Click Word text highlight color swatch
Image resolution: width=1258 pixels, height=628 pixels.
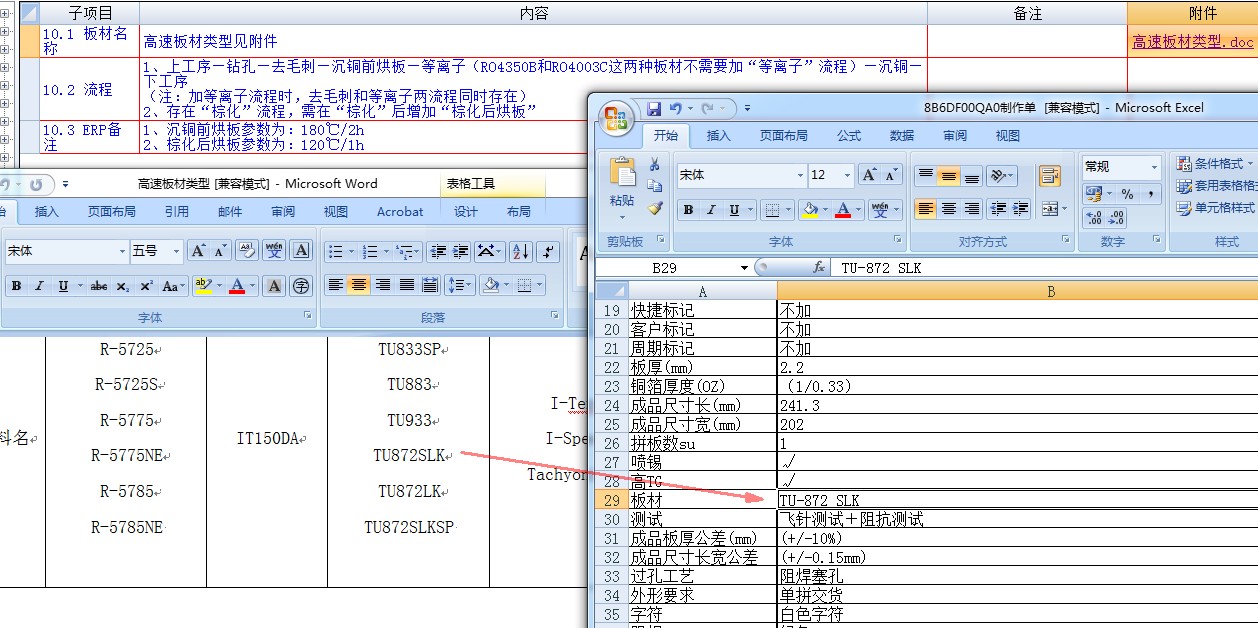202,286
